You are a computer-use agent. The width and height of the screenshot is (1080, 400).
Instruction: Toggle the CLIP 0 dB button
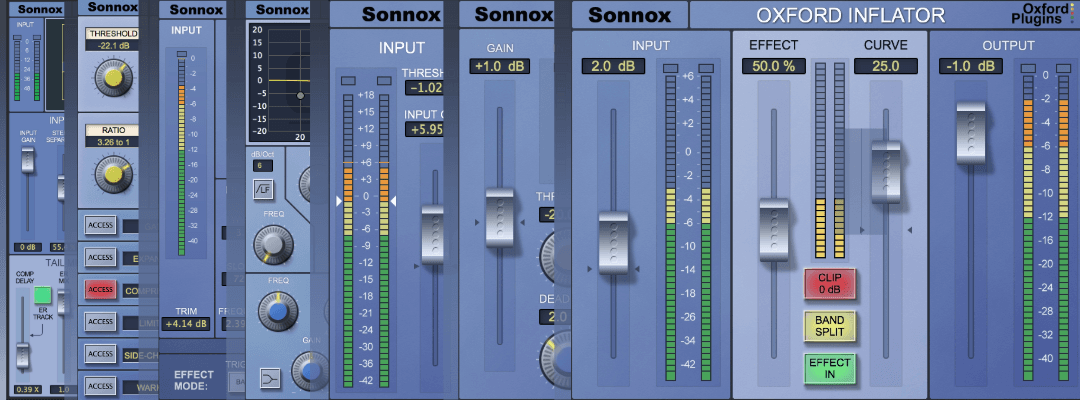tap(829, 283)
